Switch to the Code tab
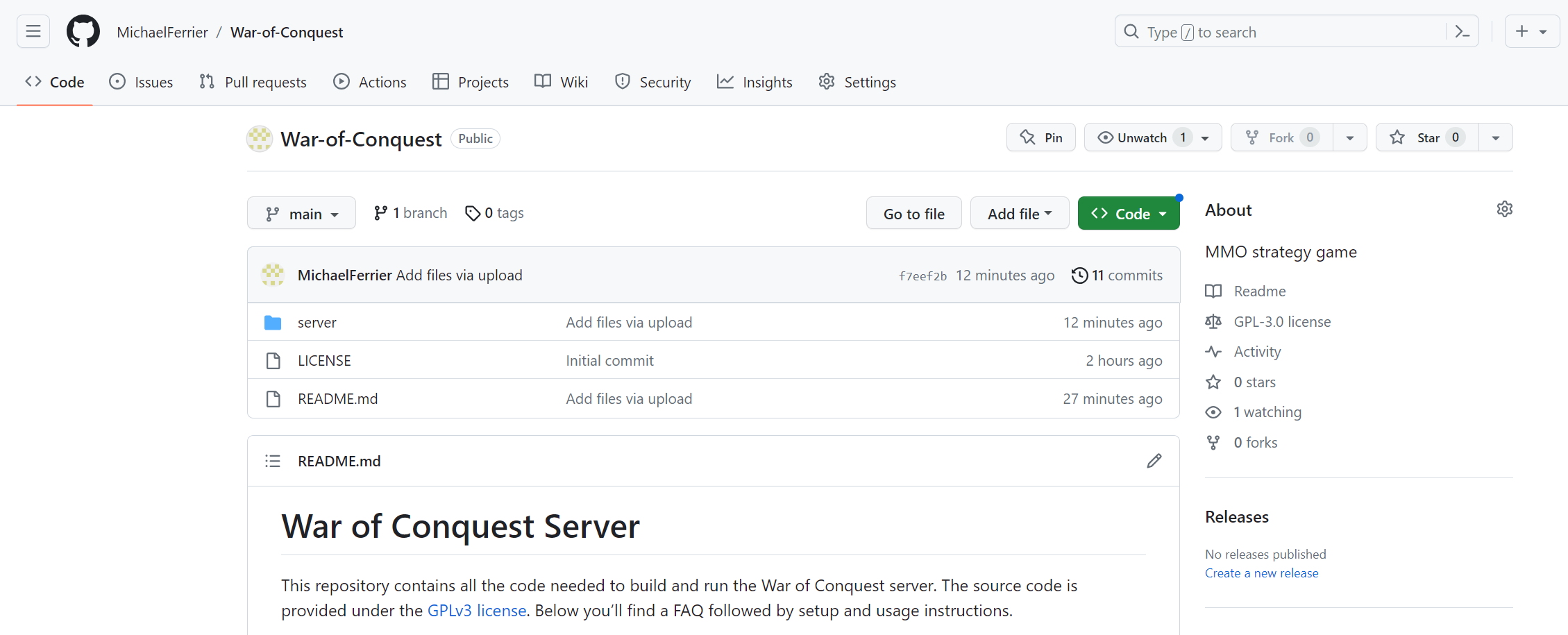 (x=55, y=82)
